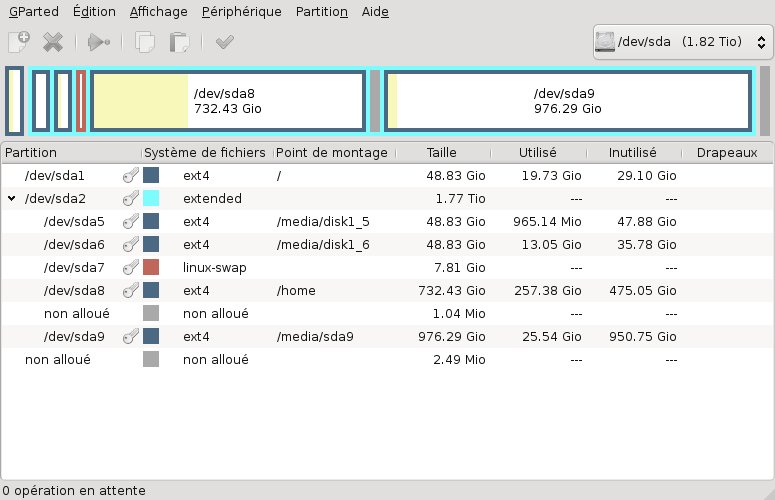Image resolution: width=775 pixels, height=500 pixels.
Task: Select the first sda1 block in disk map
Action: pos(15,101)
